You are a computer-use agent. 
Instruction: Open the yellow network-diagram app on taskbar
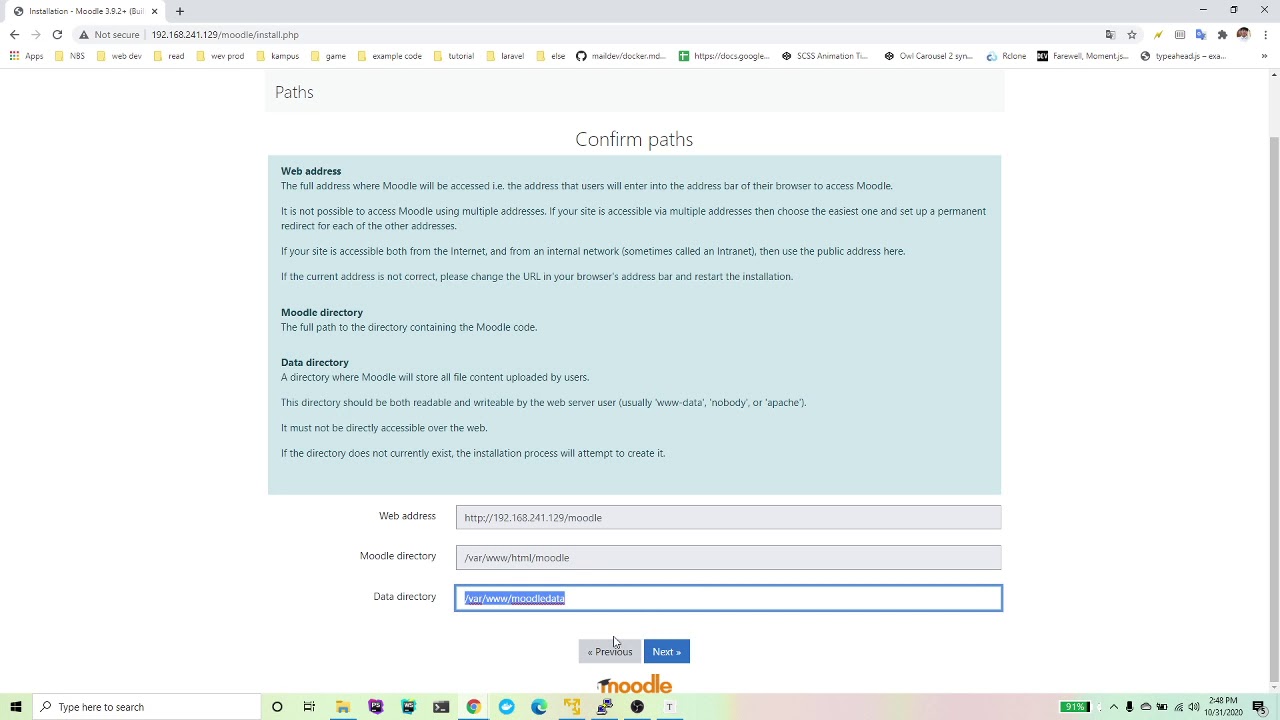(572, 707)
